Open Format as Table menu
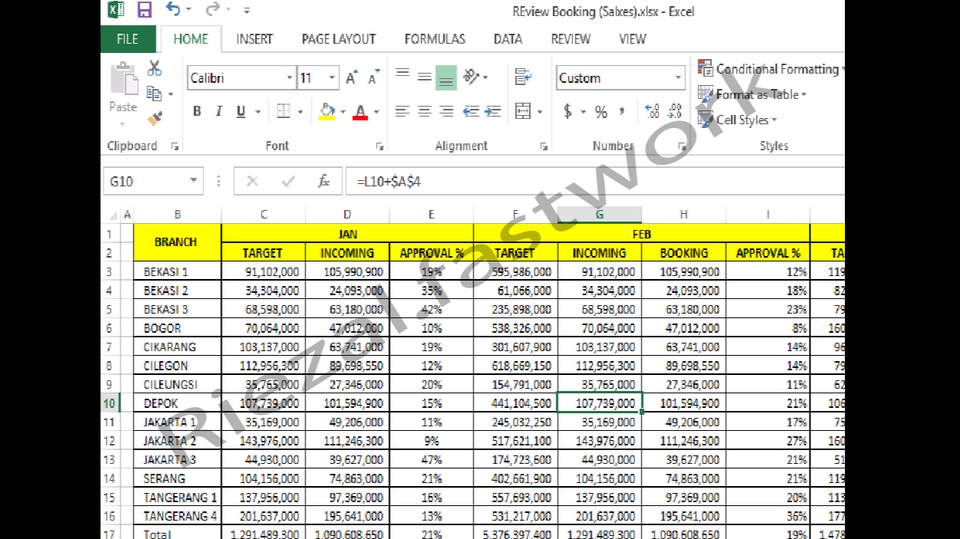 (x=752, y=94)
